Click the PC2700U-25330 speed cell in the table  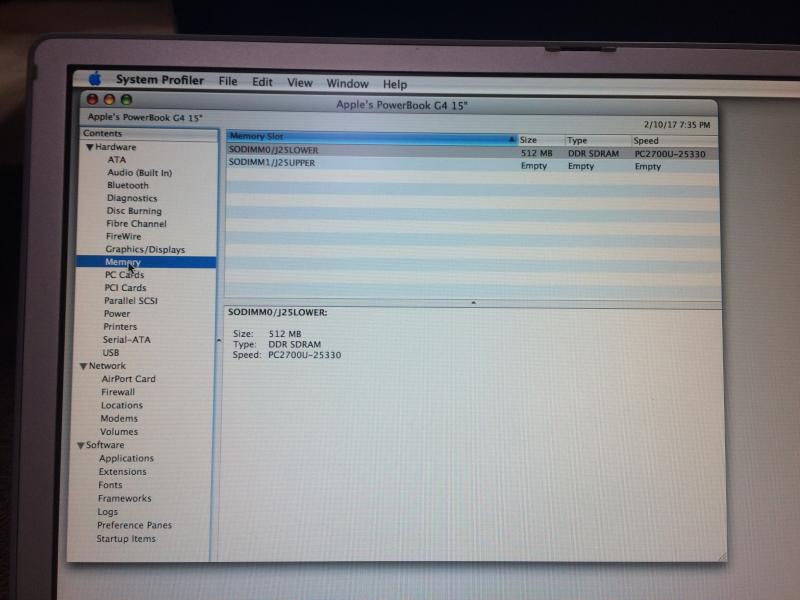670,154
